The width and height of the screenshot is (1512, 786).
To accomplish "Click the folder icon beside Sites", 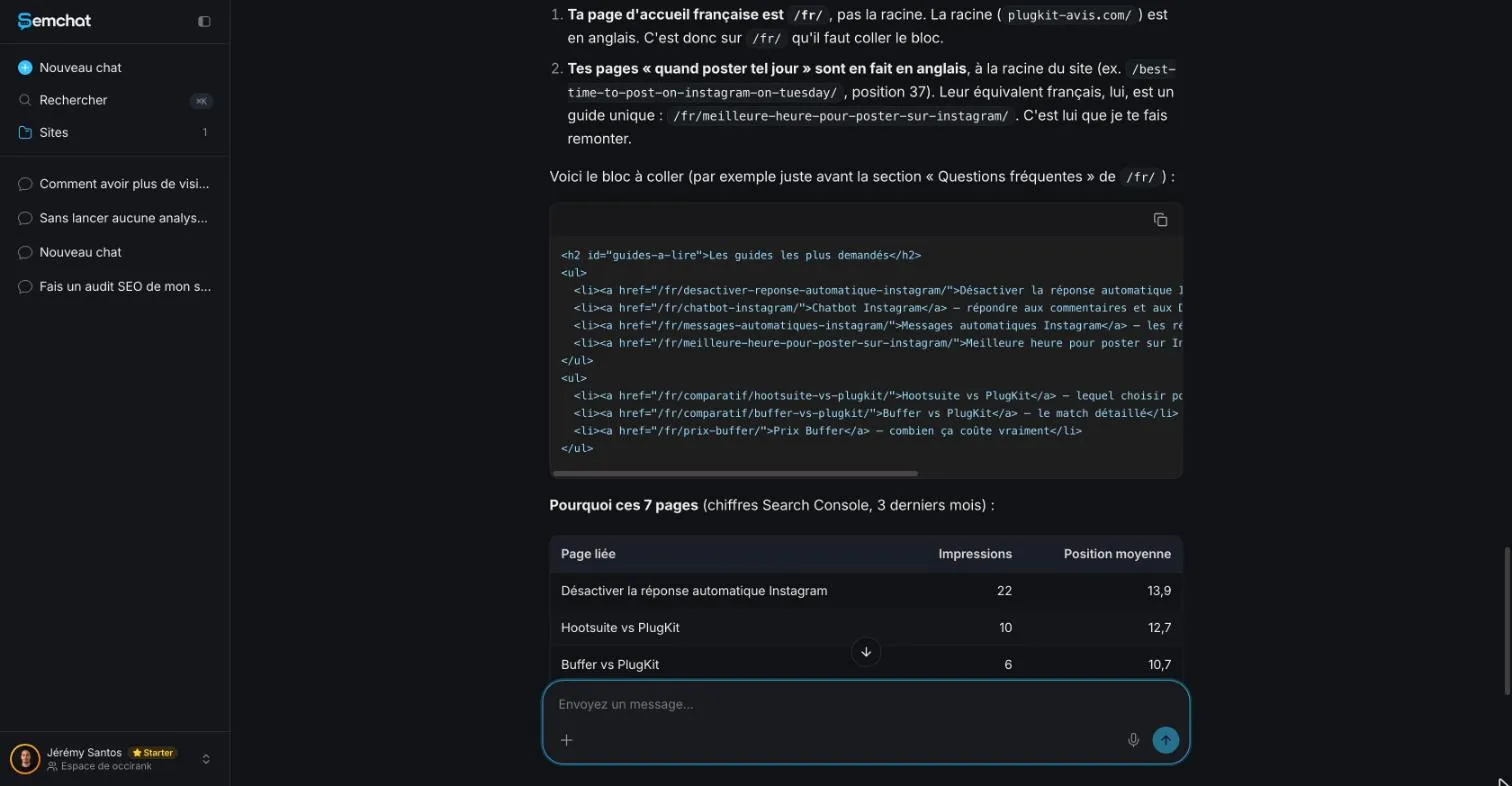I will pos(25,132).
